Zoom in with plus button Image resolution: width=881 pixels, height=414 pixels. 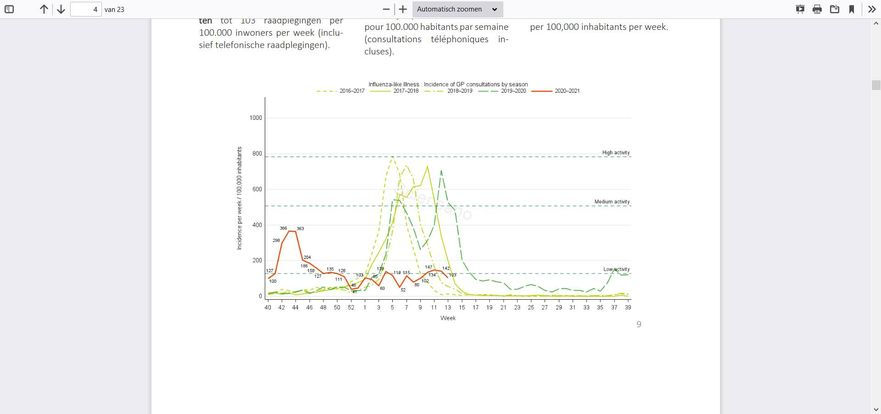(x=402, y=9)
